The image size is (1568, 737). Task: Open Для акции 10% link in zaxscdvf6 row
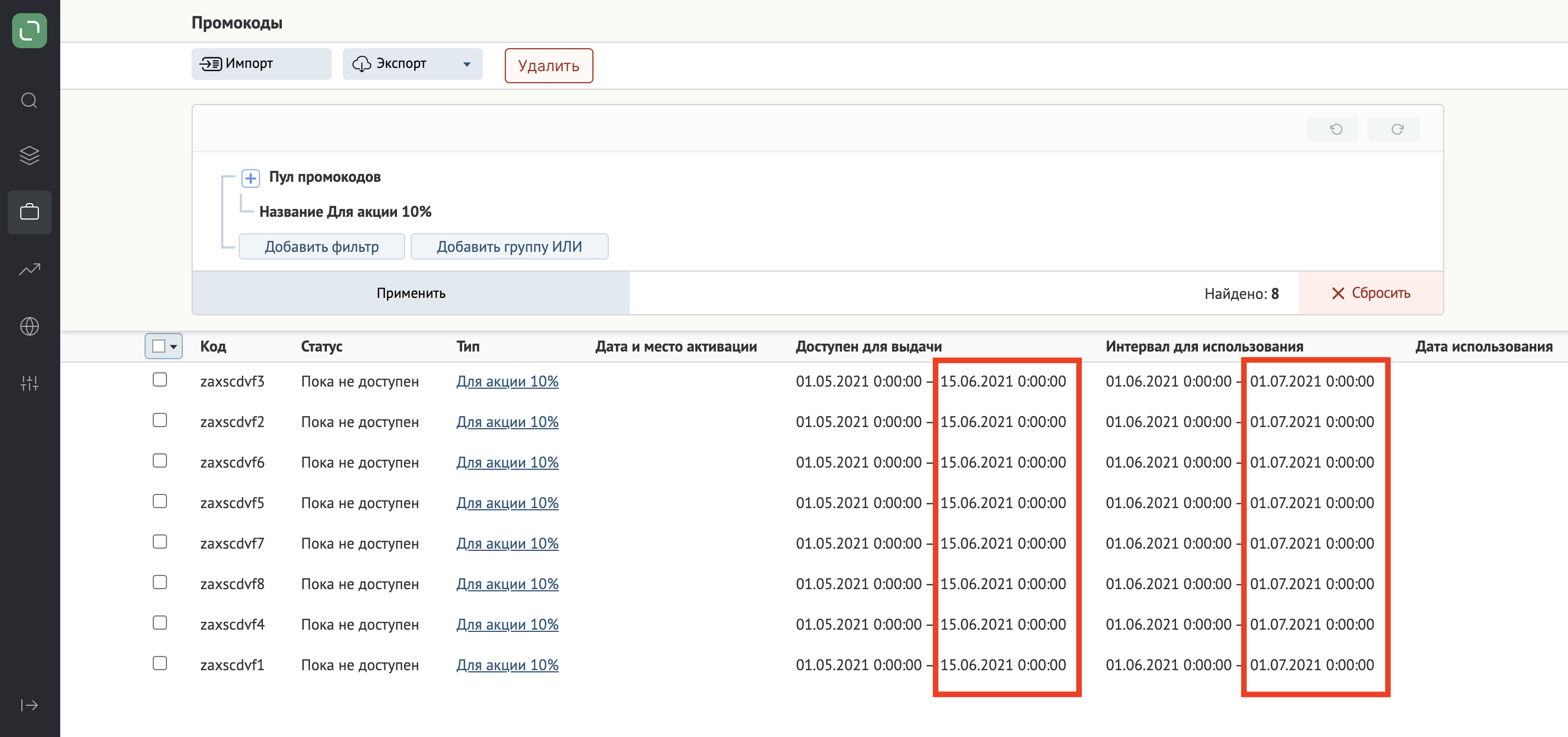tap(507, 462)
